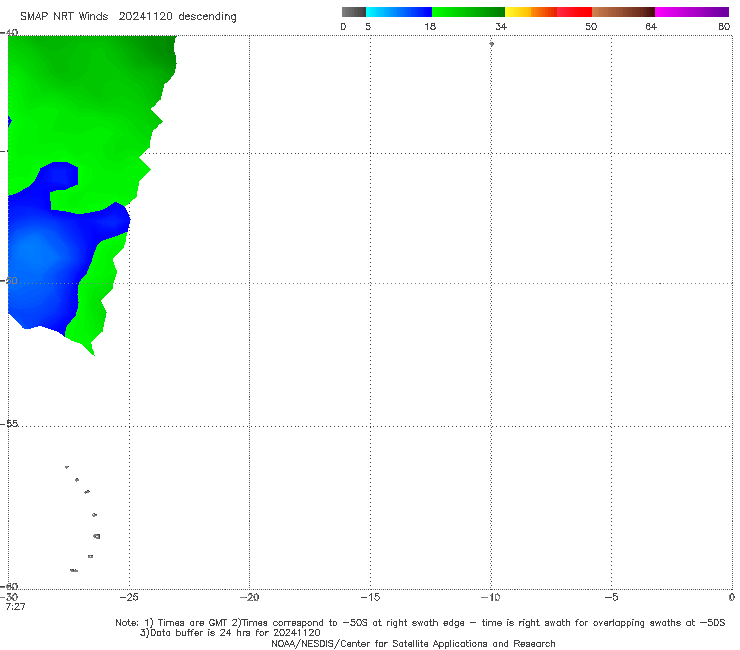
Task: Click the "SMAP NRT Winds" title text
Action: (x=64, y=16)
